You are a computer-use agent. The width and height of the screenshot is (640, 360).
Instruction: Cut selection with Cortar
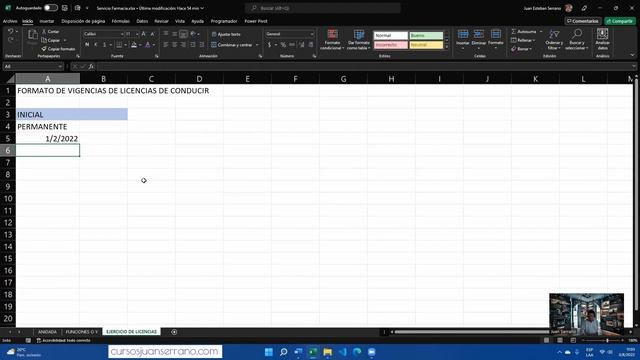point(51,31)
